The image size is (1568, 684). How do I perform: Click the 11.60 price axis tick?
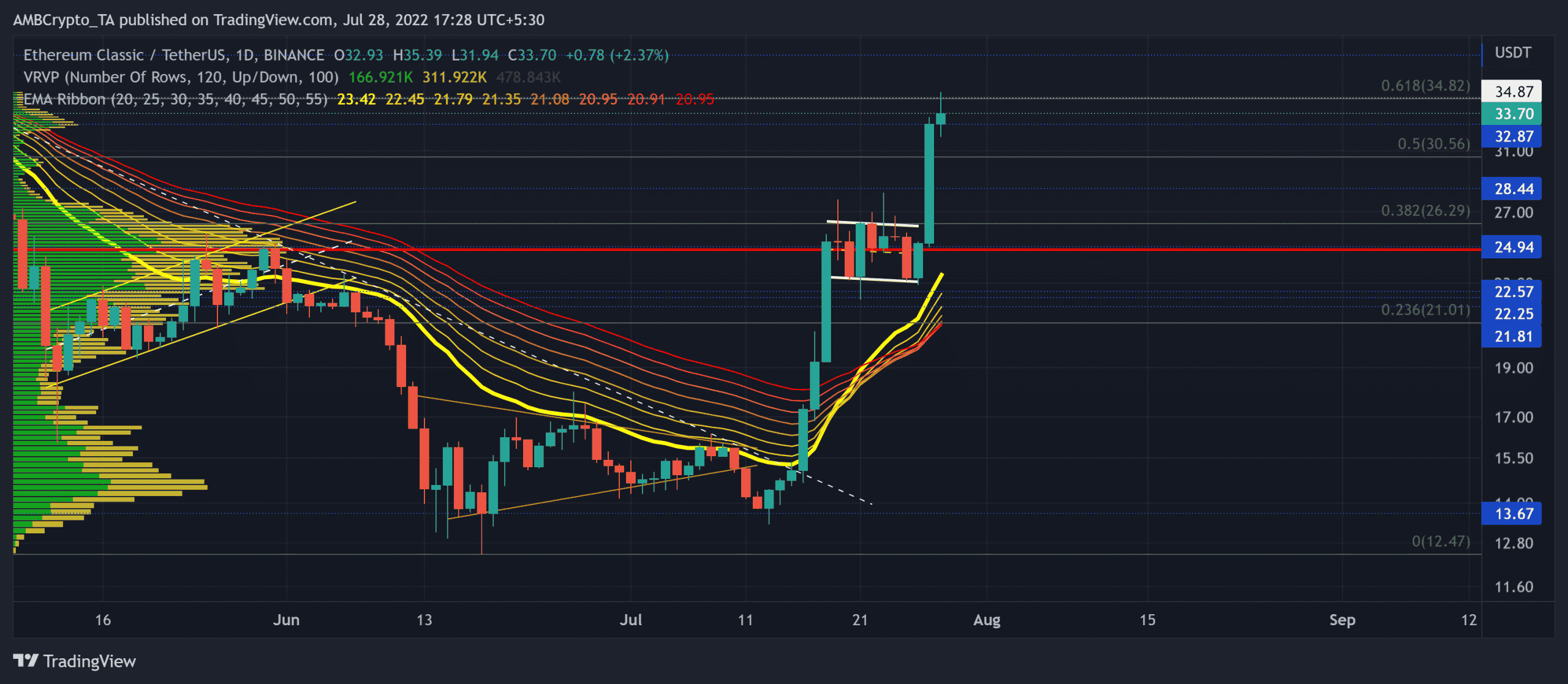1513,587
